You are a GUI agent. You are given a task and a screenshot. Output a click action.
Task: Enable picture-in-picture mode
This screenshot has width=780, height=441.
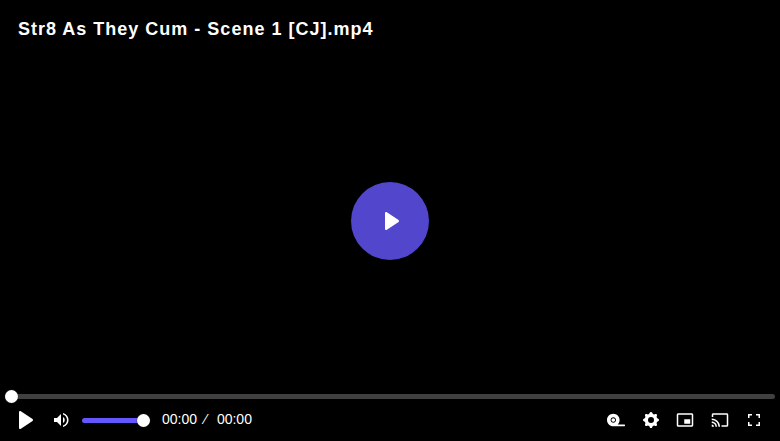pos(685,420)
